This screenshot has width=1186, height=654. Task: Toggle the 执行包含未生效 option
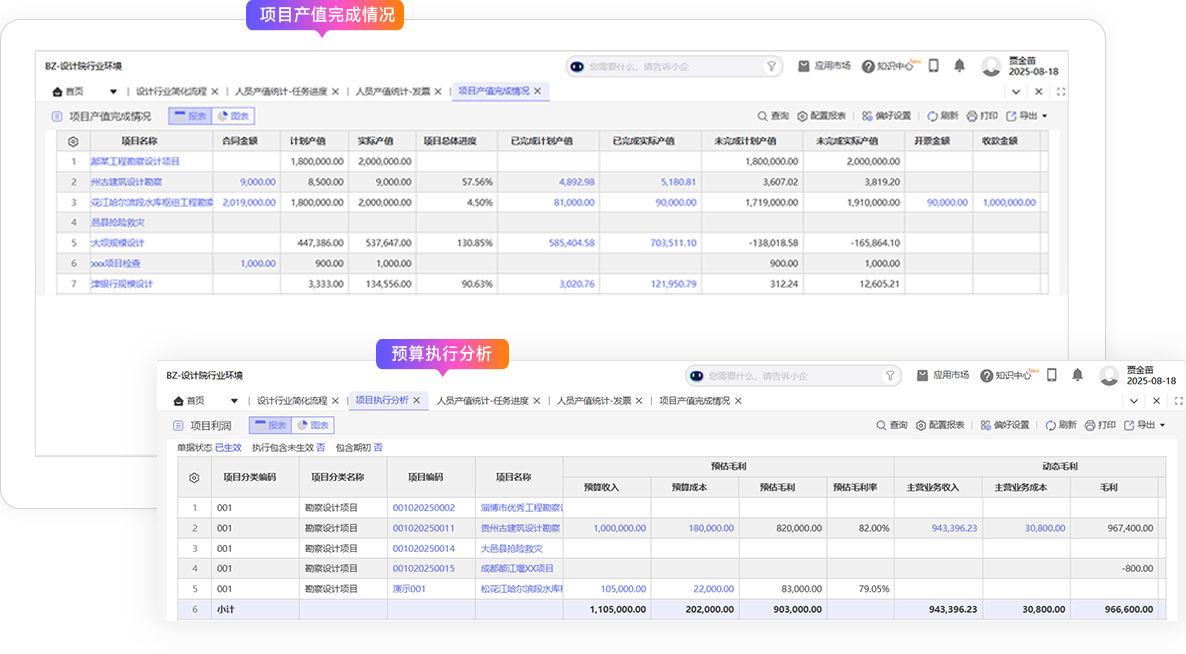click(x=321, y=447)
